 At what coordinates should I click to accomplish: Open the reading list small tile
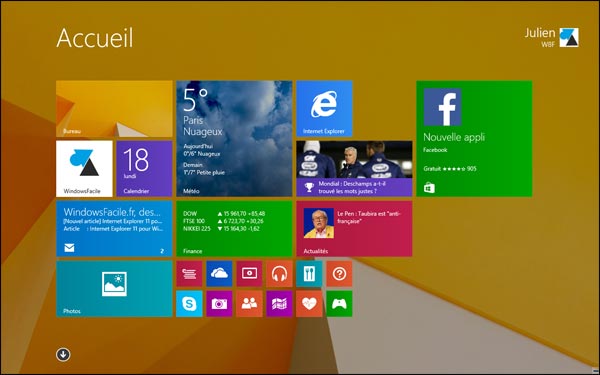tap(189, 274)
